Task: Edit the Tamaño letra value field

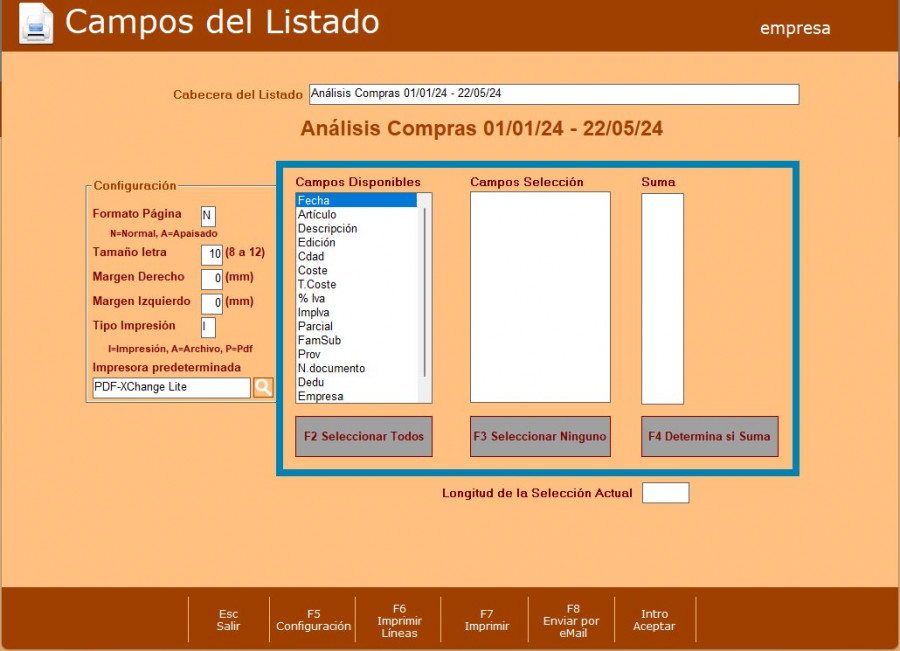Action: click(x=211, y=254)
